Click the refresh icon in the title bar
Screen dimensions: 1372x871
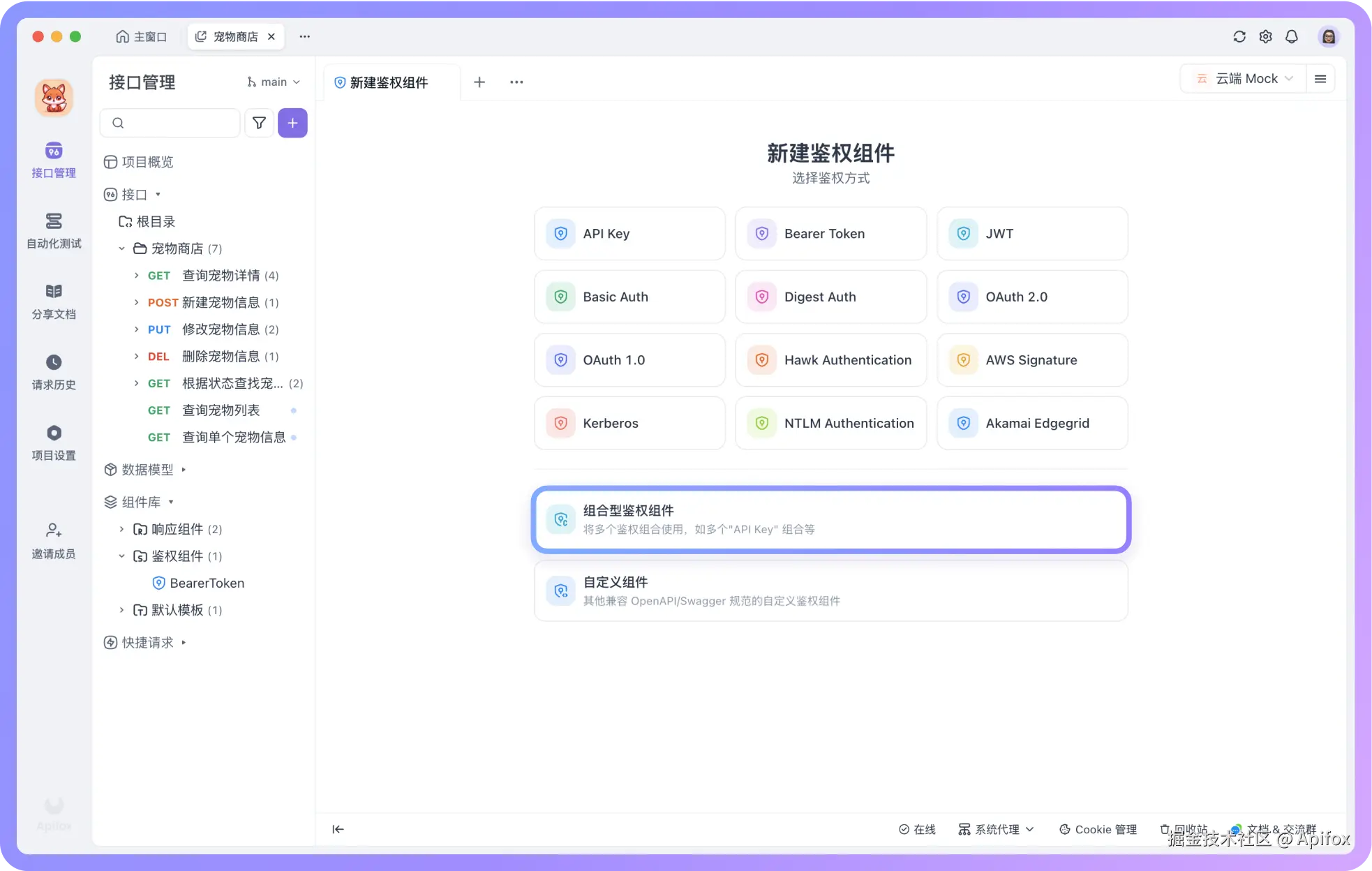click(x=1239, y=36)
